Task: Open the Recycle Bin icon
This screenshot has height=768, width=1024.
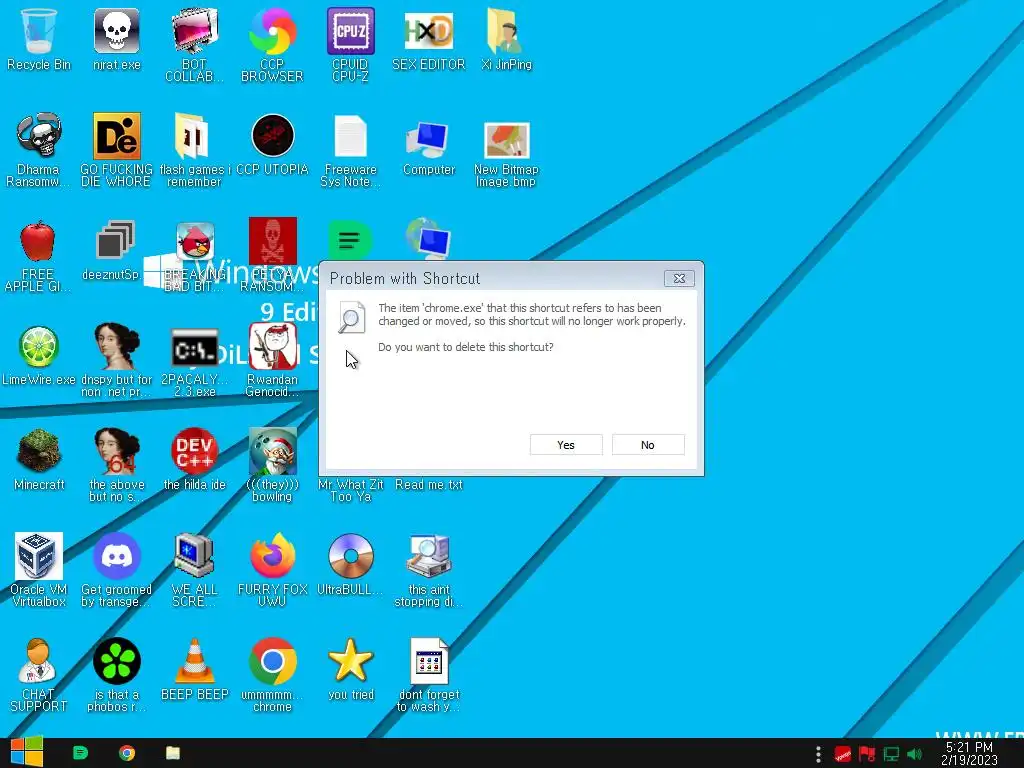Action: [x=39, y=31]
